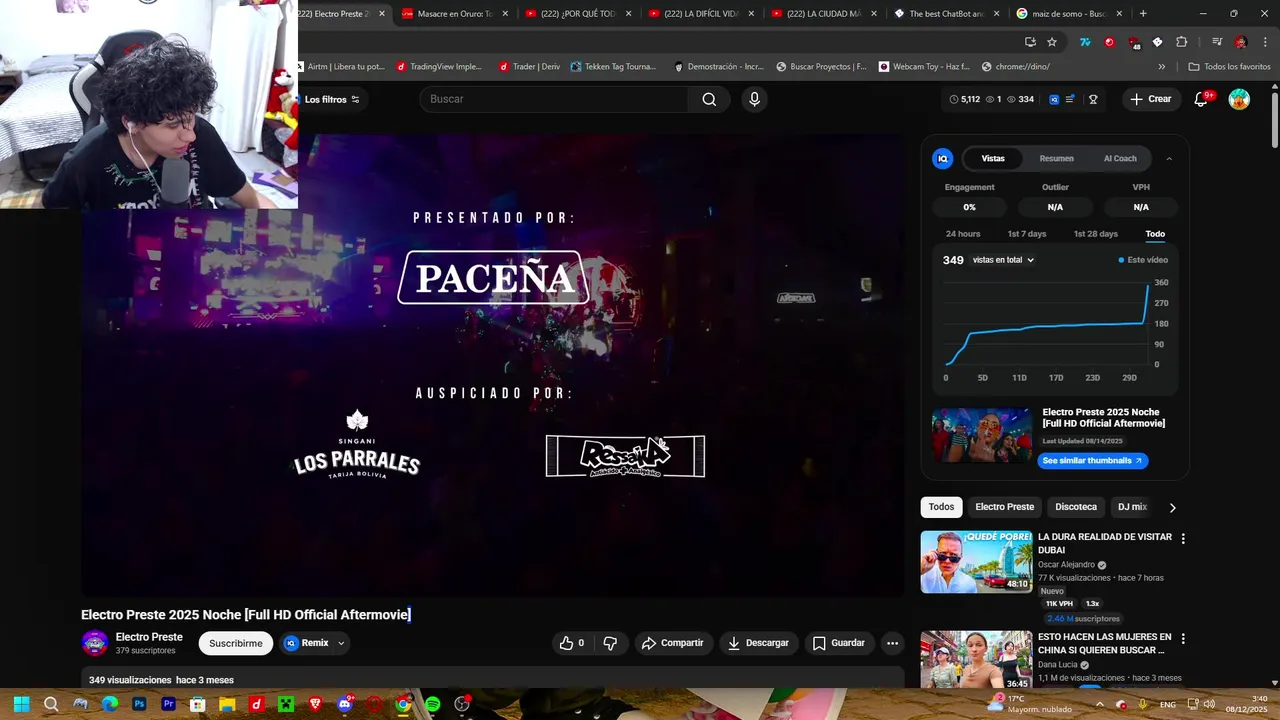Open Photoshop from the taskbar
1280x720 pixels.
coord(139,704)
